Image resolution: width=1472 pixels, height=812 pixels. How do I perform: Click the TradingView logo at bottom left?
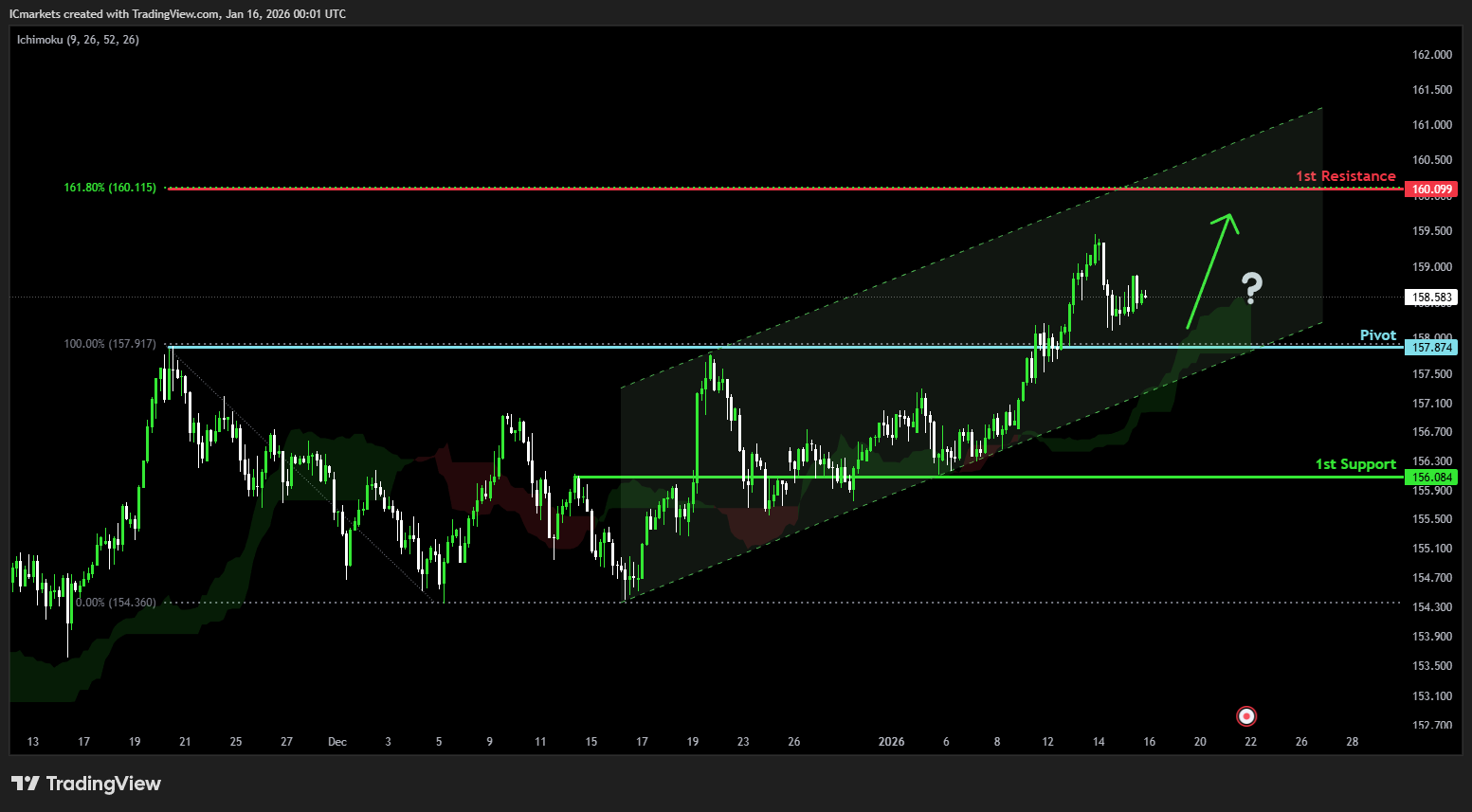point(86,784)
